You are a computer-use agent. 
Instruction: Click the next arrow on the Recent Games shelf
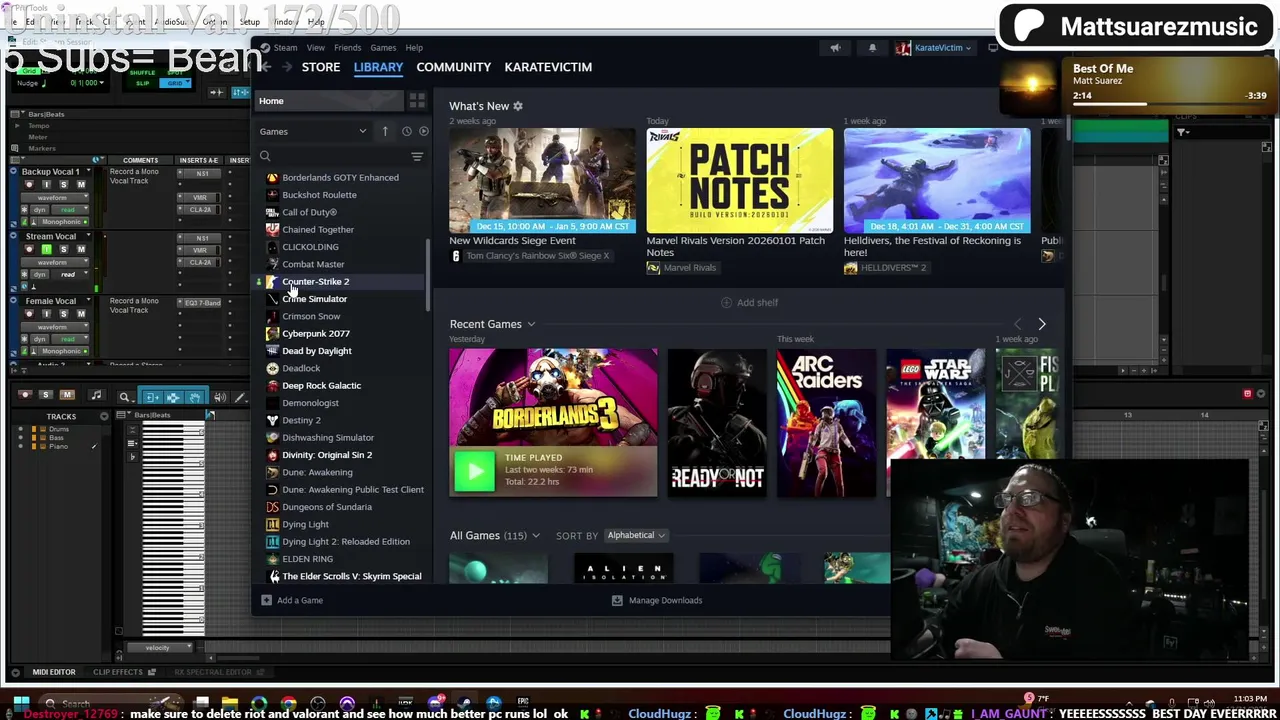[1041, 324]
